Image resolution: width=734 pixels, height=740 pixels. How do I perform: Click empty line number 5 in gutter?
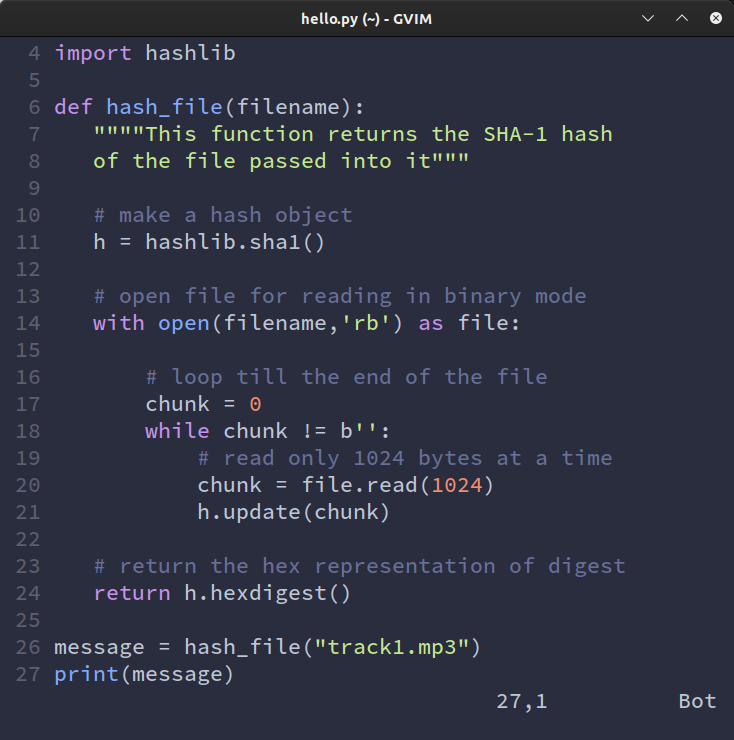point(34,80)
